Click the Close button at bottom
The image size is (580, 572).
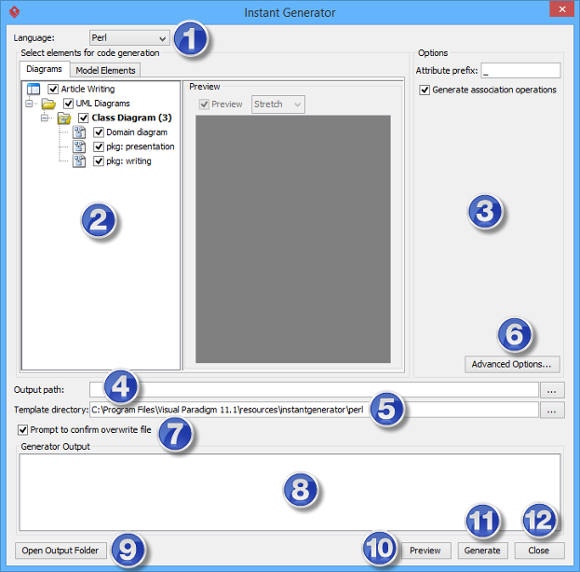539,551
